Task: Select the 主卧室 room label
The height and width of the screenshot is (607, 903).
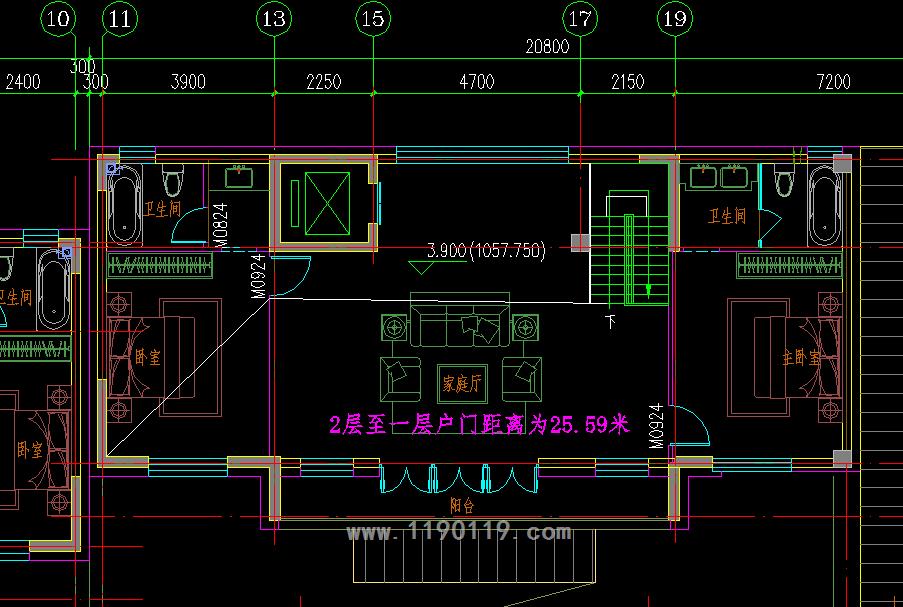Action: click(800, 358)
